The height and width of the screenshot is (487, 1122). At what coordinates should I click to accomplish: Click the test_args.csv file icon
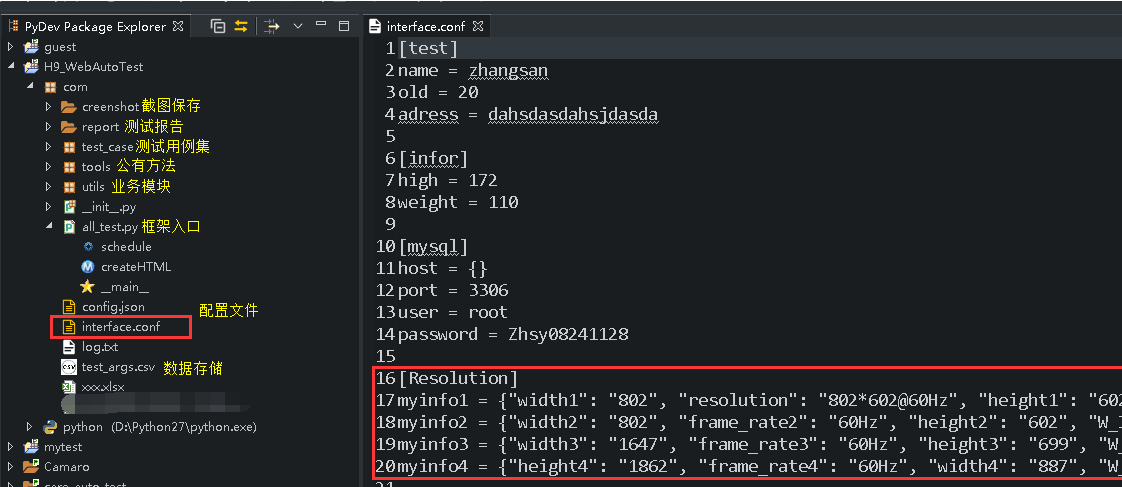pyautogui.click(x=69, y=367)
